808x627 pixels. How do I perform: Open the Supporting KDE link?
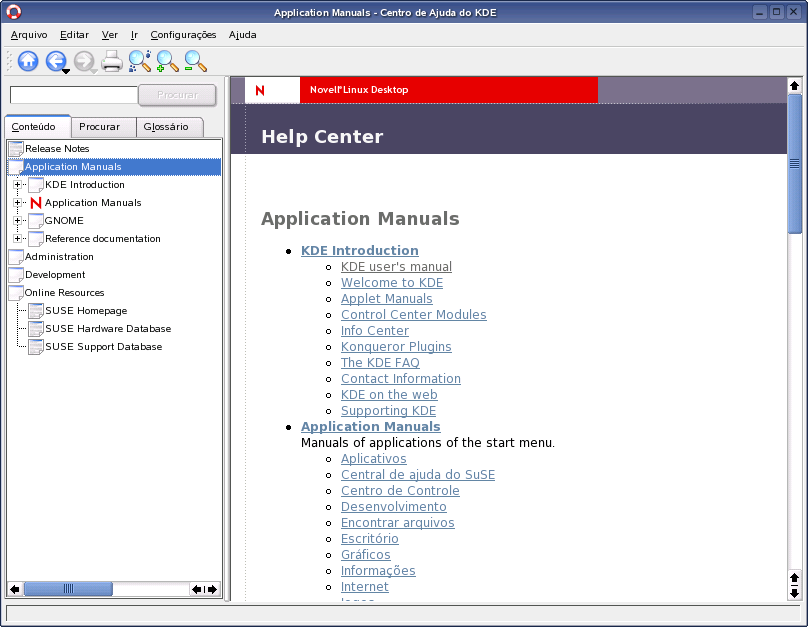(388, 411)
